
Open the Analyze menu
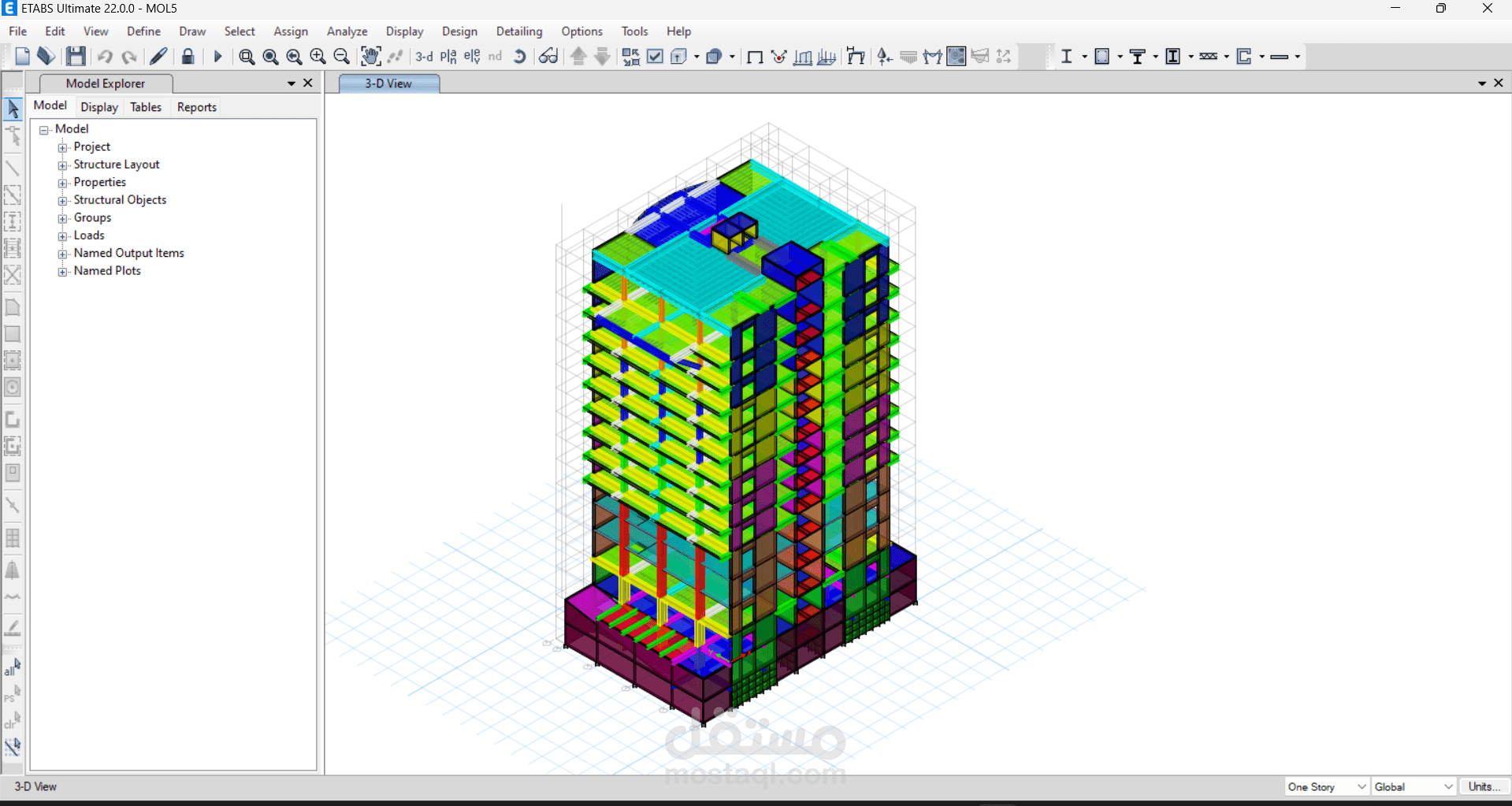347,32
